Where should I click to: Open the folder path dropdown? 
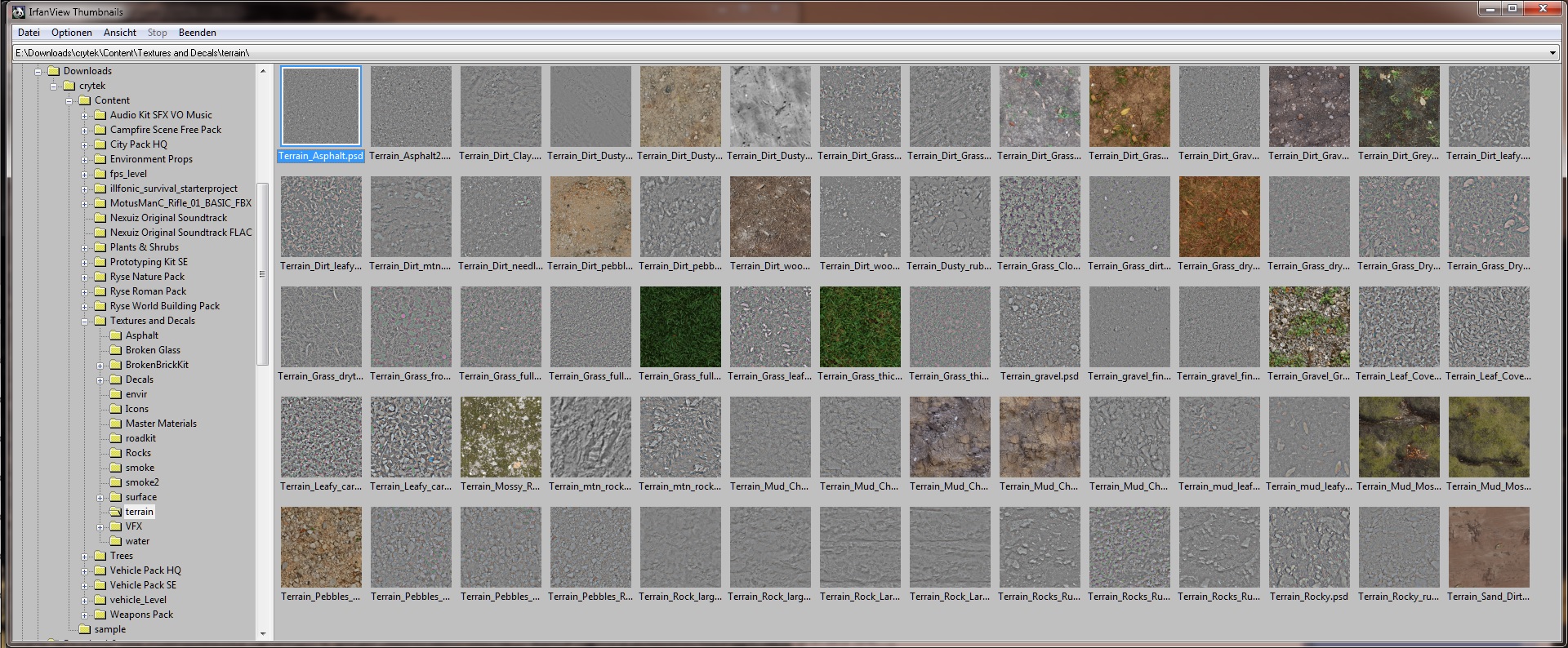point(1552,53)
